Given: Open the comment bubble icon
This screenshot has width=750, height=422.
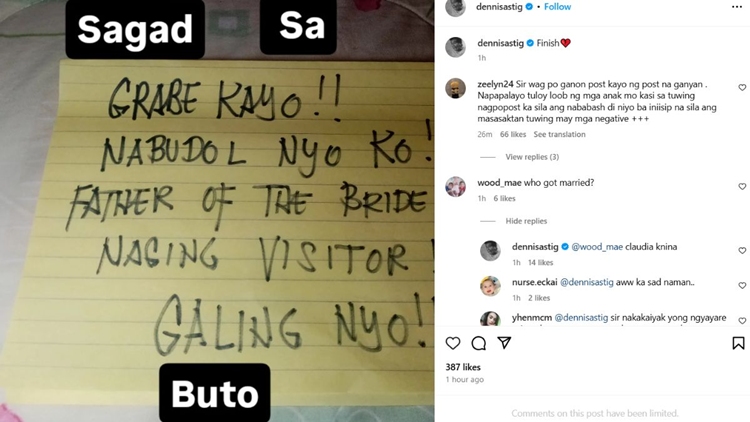Looking at the screenshot, I should click(x=478, y=343).
